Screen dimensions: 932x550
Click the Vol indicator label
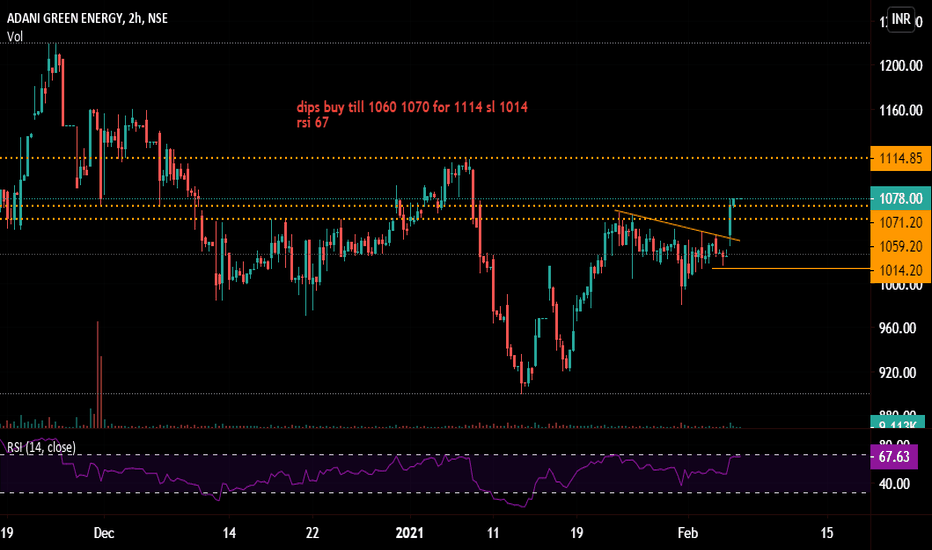(15, 37)
